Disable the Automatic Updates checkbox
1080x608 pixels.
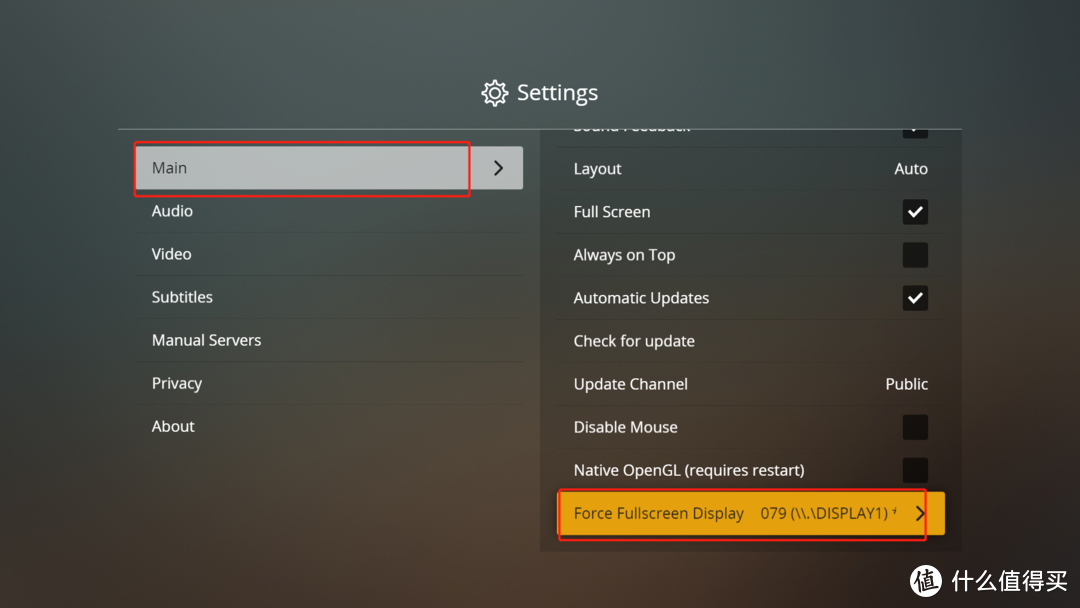point(915,298)
